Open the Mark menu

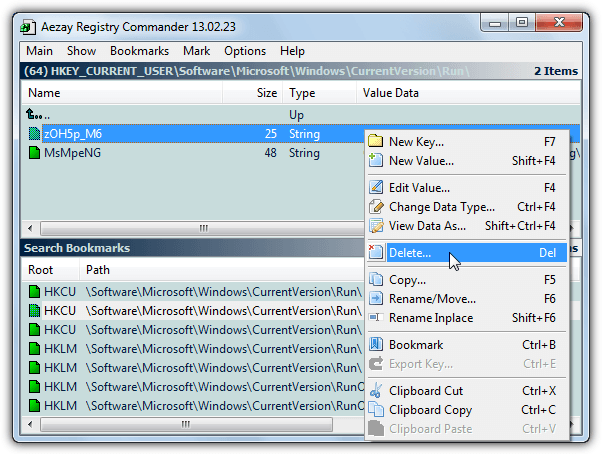click(196, 51)
